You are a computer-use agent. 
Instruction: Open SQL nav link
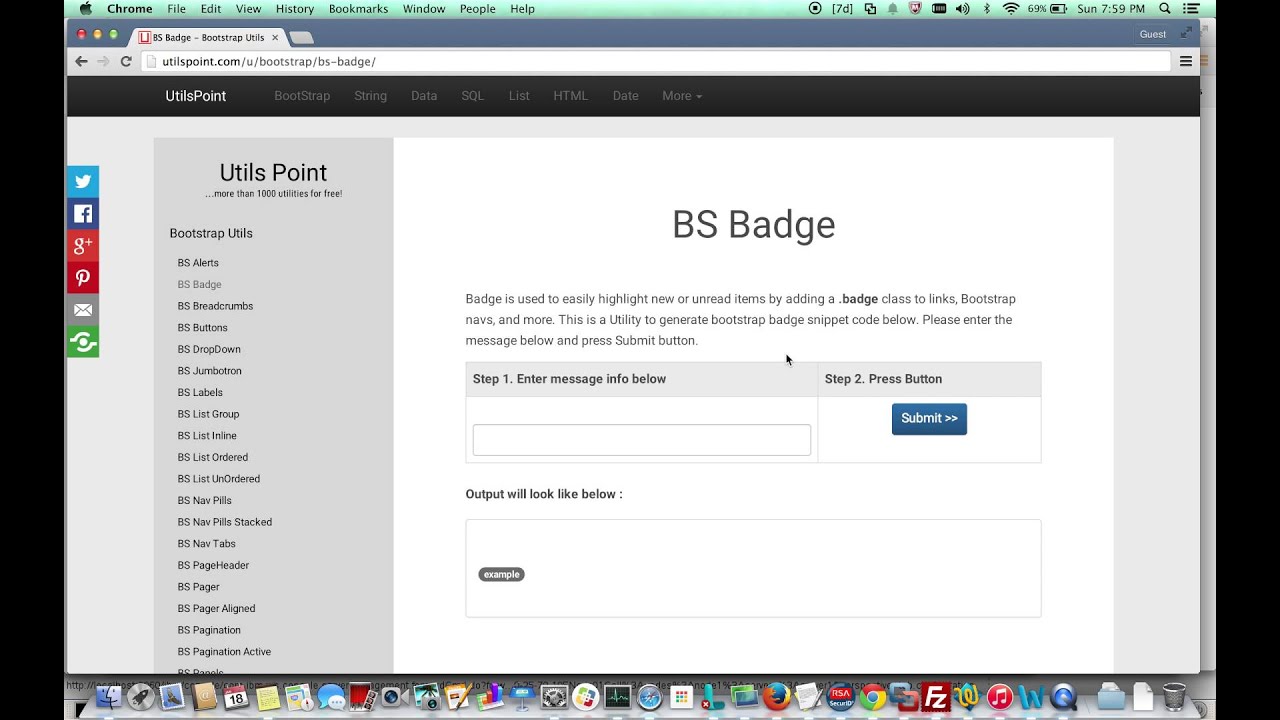[473, 96]
